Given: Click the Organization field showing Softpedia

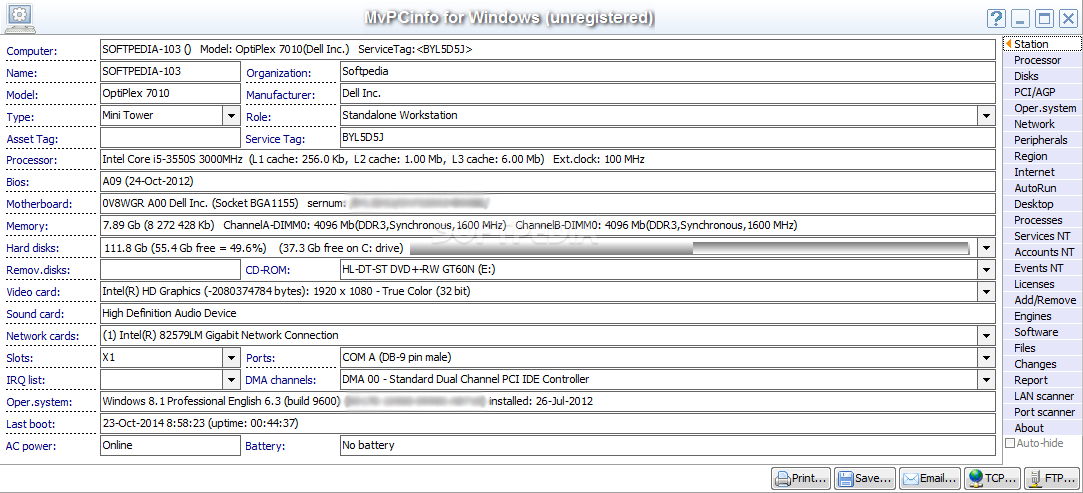Looking at the screenshot, I should pyautogui.click(x=667, y=72).
